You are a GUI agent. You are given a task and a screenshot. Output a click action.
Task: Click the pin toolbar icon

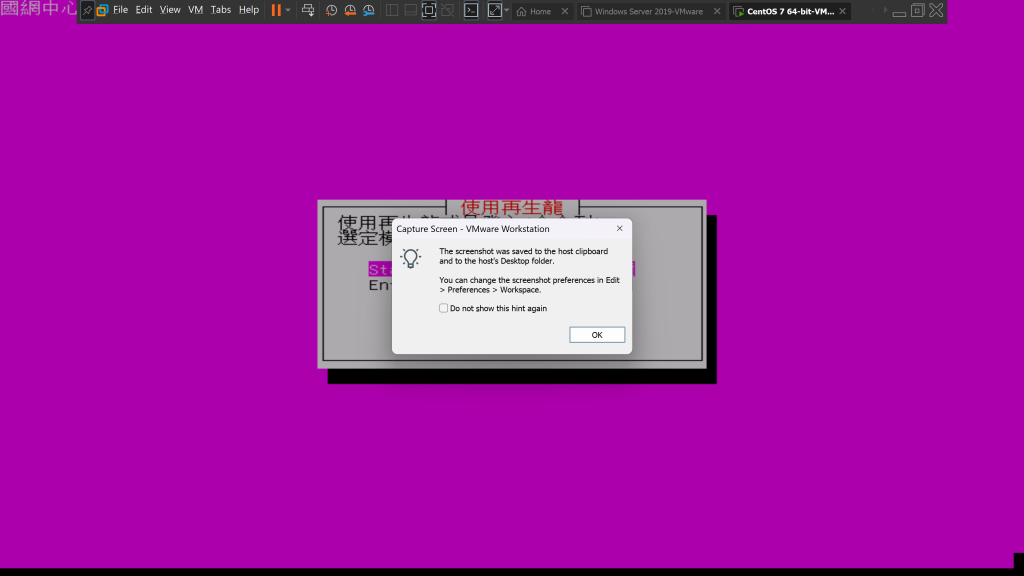87,10
